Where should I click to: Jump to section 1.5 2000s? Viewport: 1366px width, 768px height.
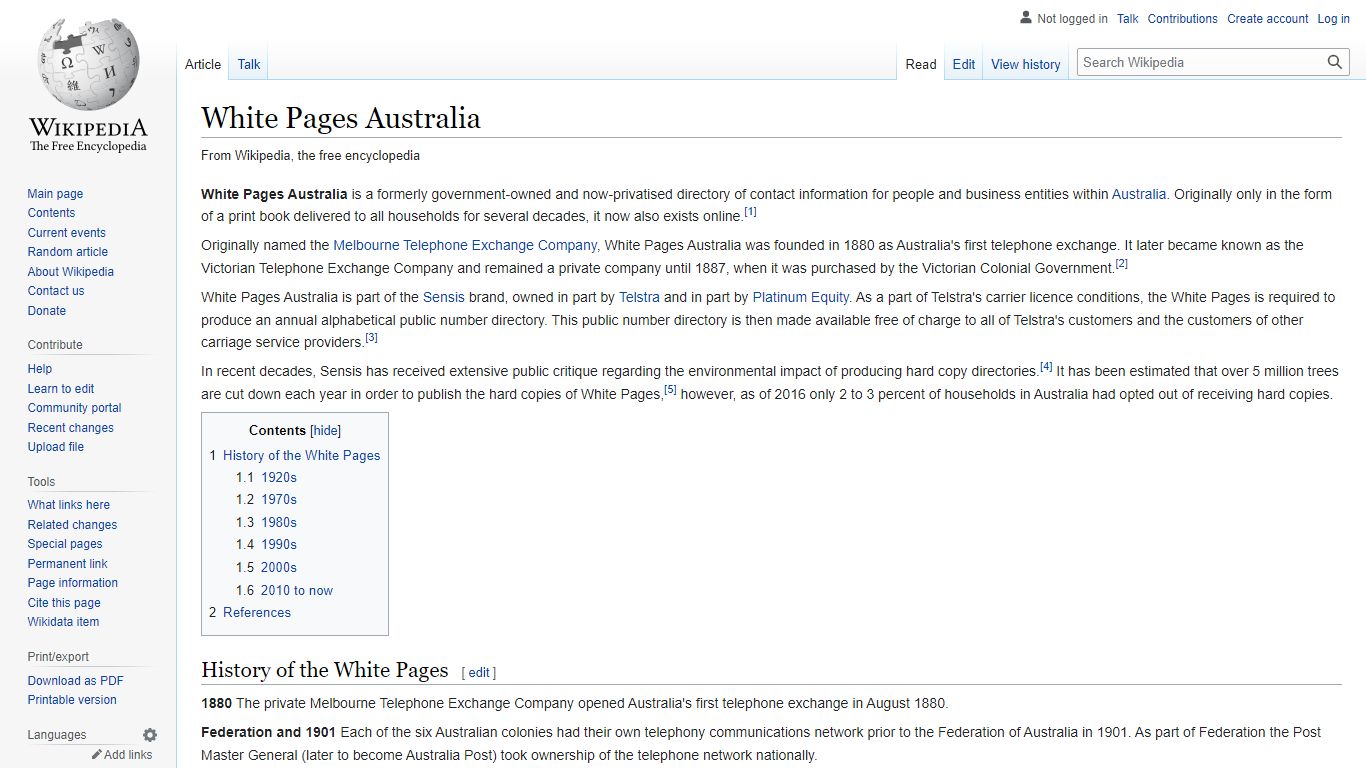[x=279, y=567]
